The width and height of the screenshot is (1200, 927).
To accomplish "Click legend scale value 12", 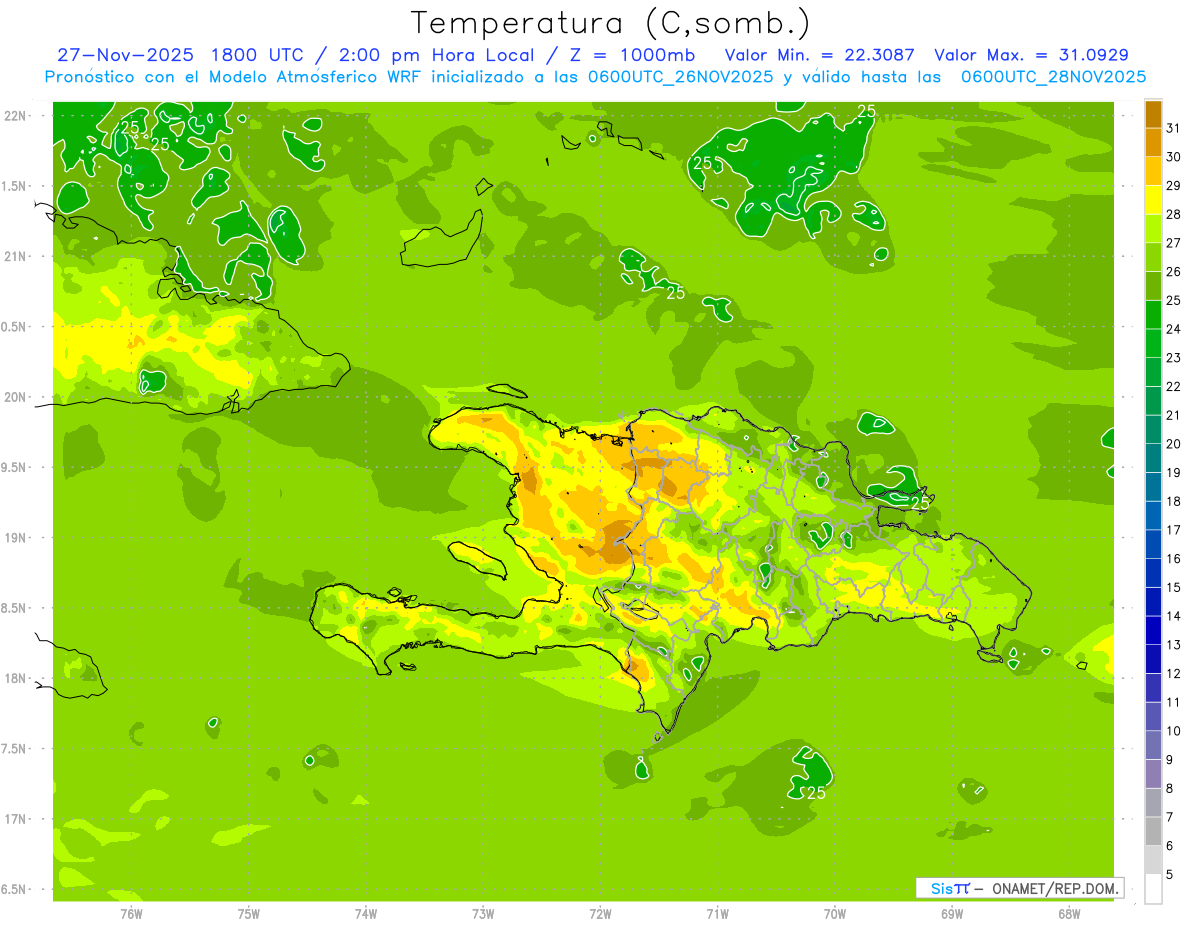I will pyautogui.click(x=1173, y=674).
